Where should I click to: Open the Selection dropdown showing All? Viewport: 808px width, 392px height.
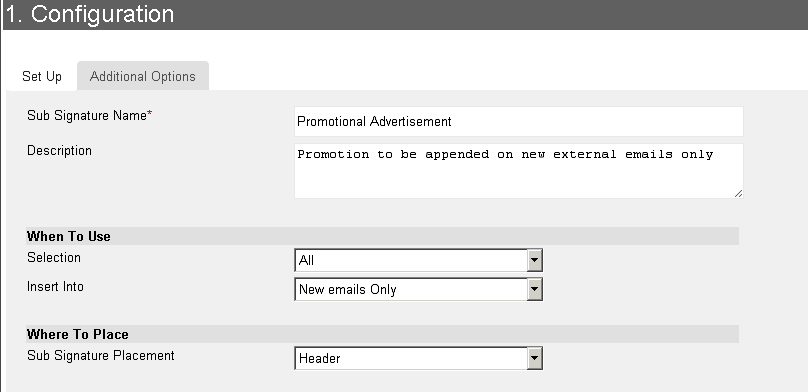(418, 261)
